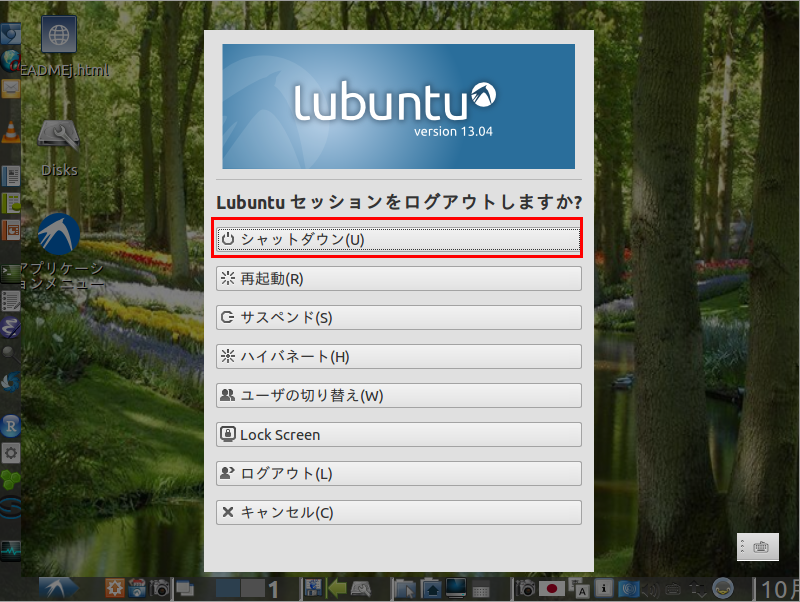Switch to first workspace in pager
Image resolution: width=800 pixels, height=602 pixels.
click(x=228, y=589)
